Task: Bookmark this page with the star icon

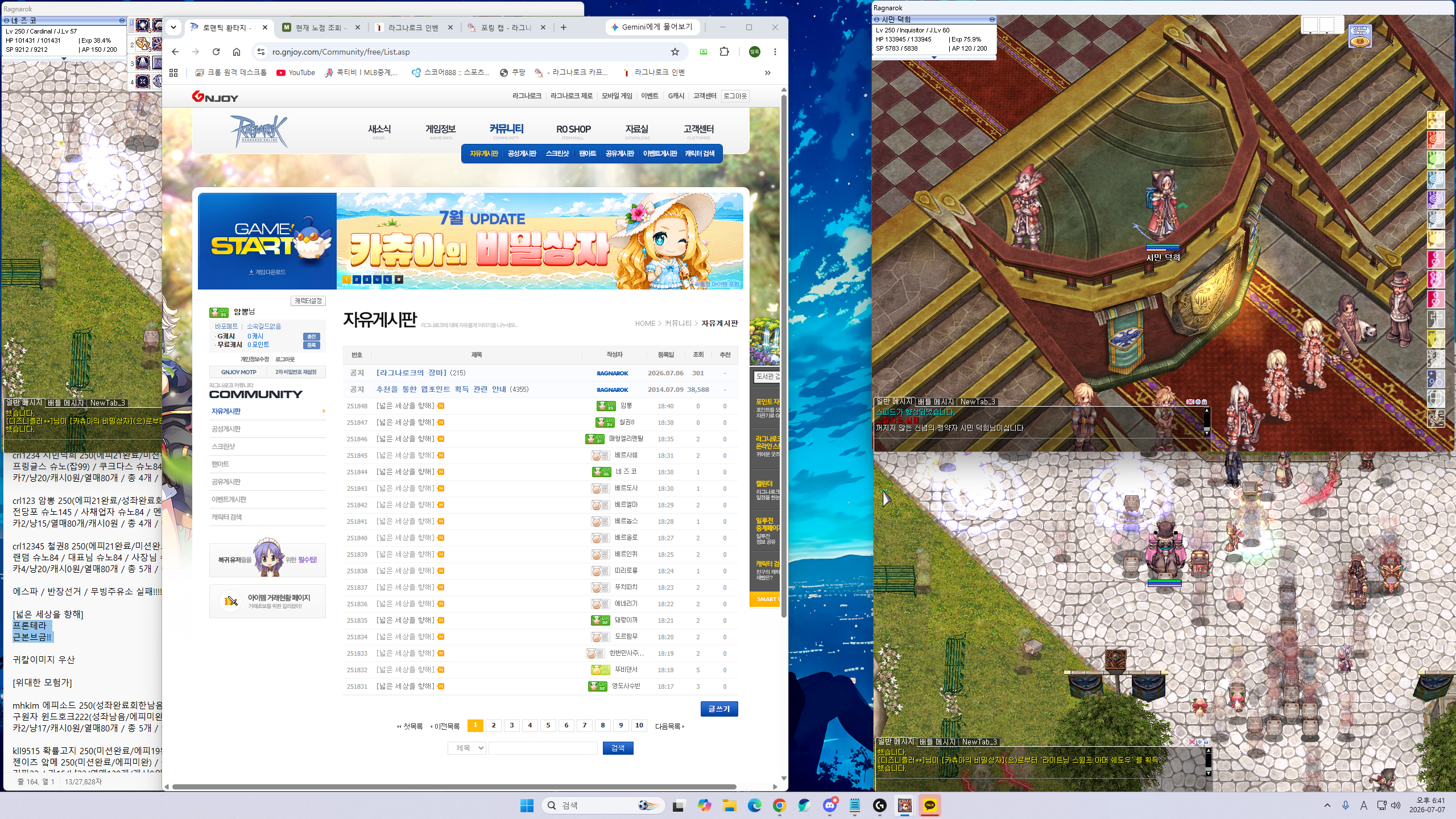Action: click(x=675, y=52)
